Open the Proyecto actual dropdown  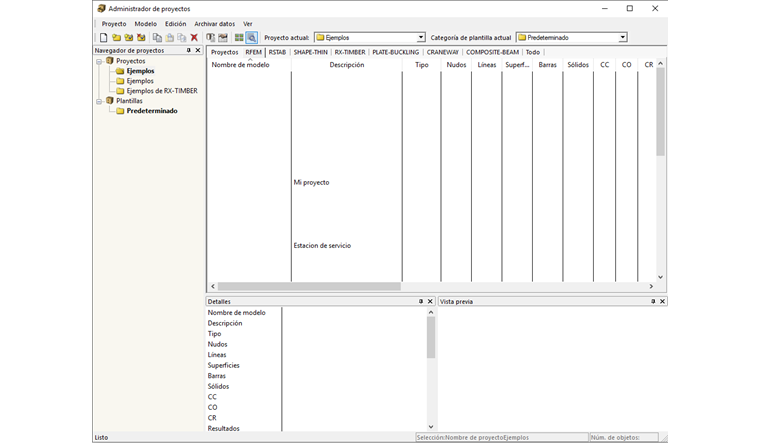421,37
